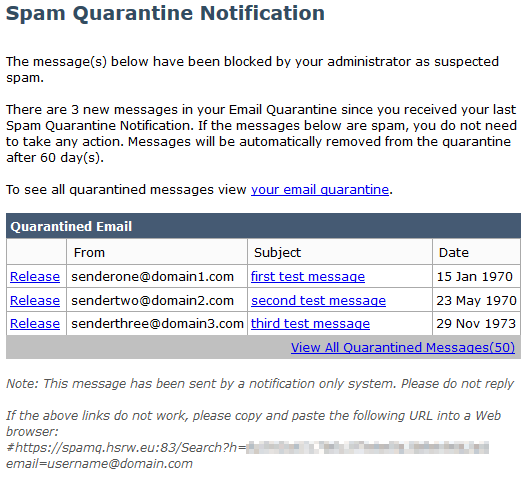Open the 'second test message' subject link

tap(318, 300)
